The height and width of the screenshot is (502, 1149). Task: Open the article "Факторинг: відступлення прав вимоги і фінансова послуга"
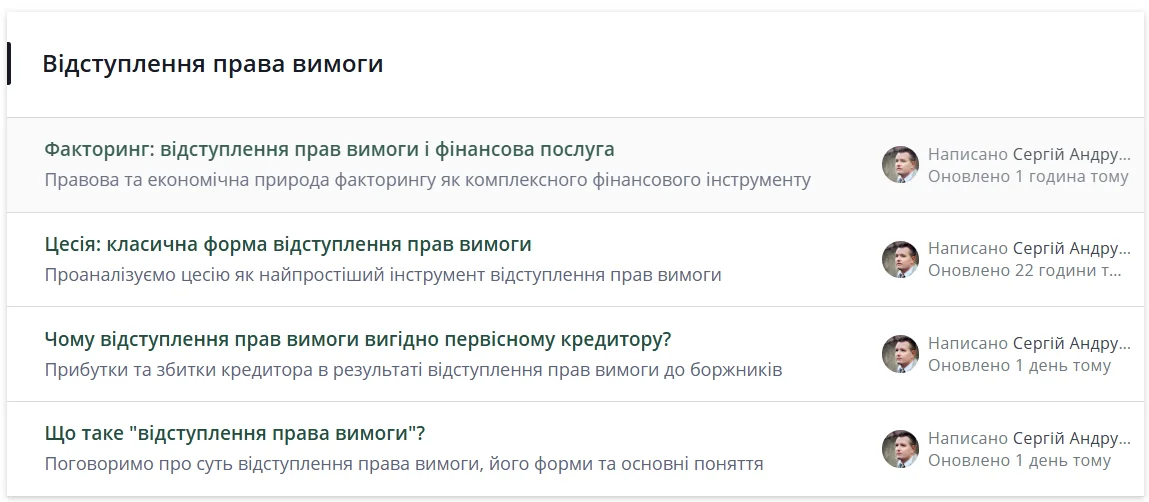click(x=329, y=149)
